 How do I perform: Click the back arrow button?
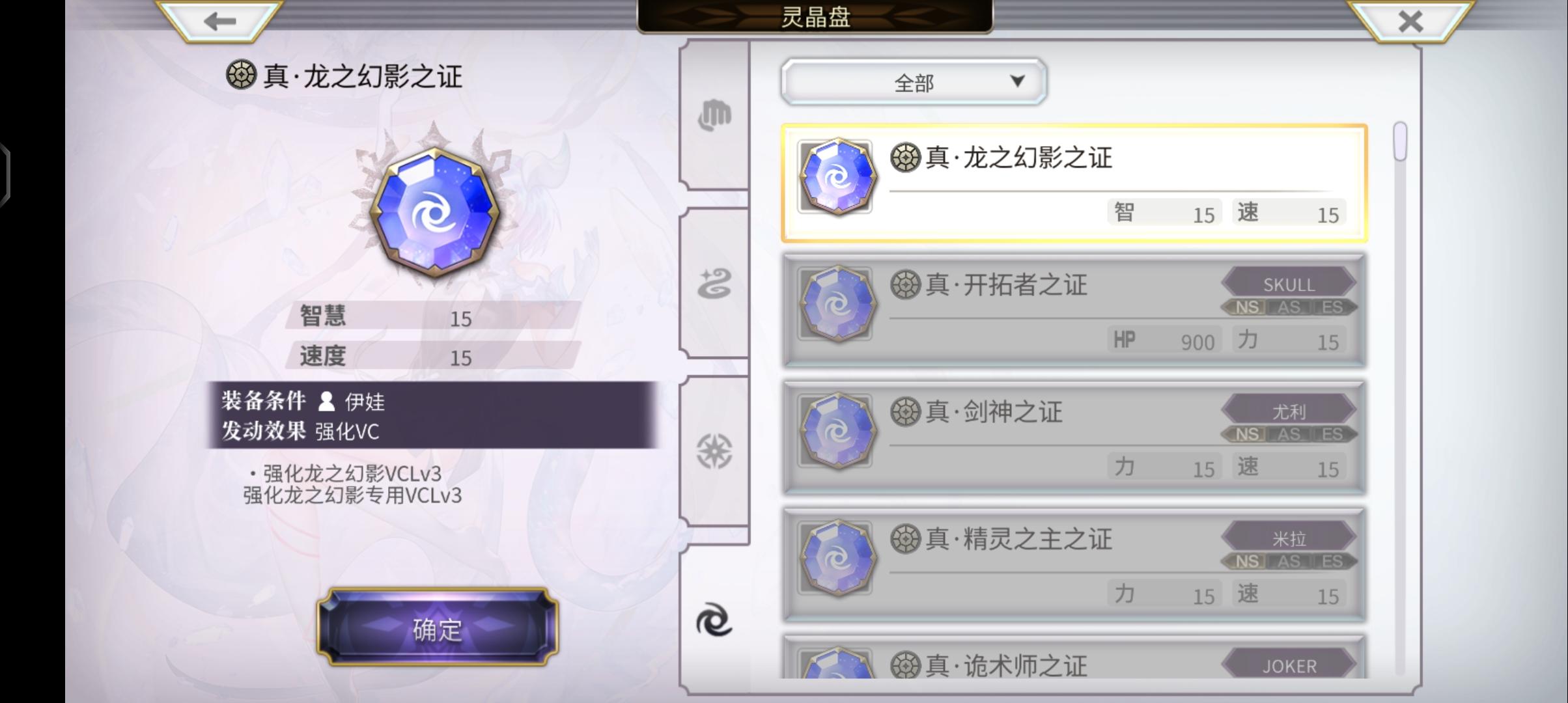tap(219, 21)
